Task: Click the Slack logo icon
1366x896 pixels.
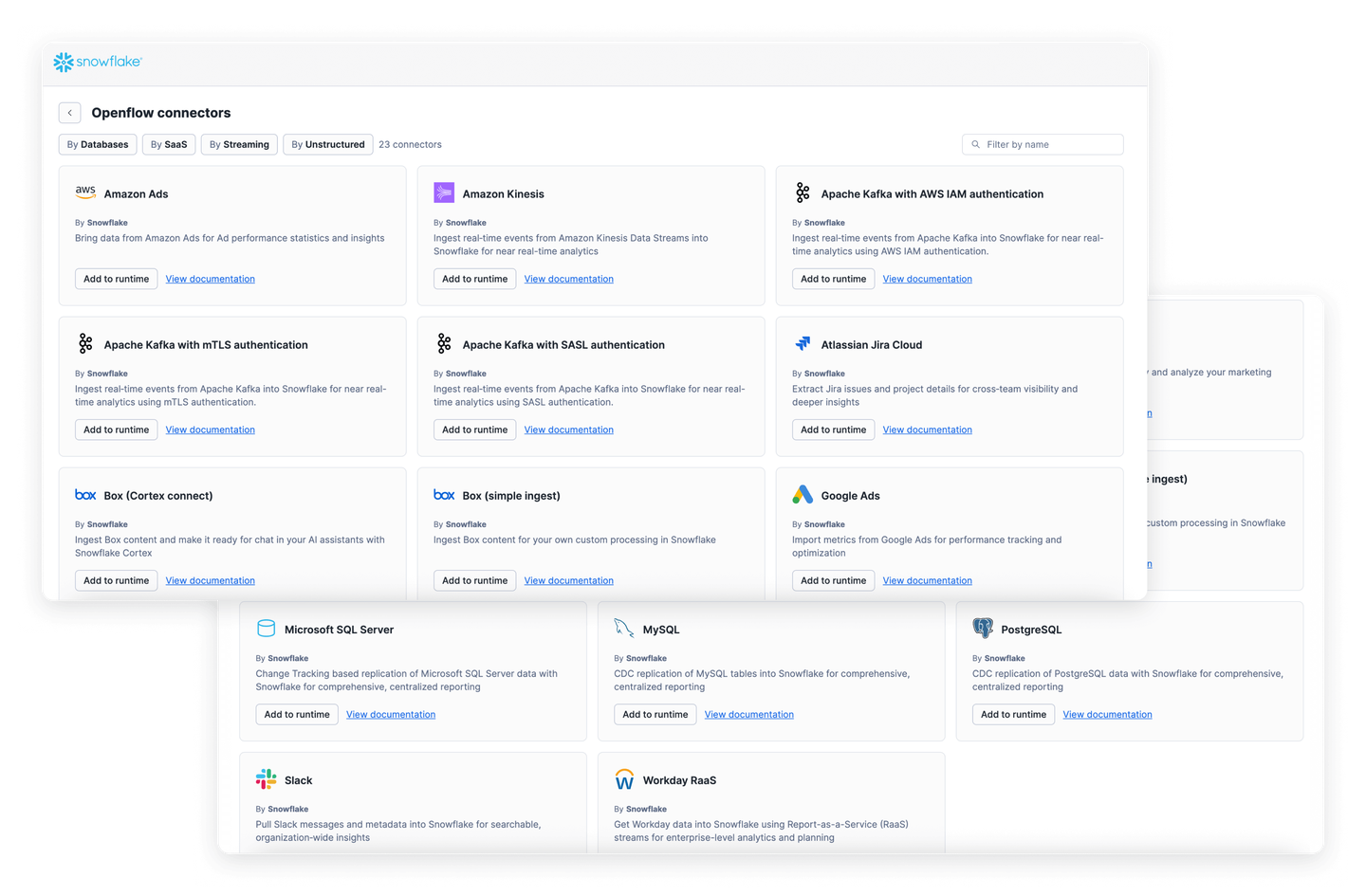Action: pos(266,779)
